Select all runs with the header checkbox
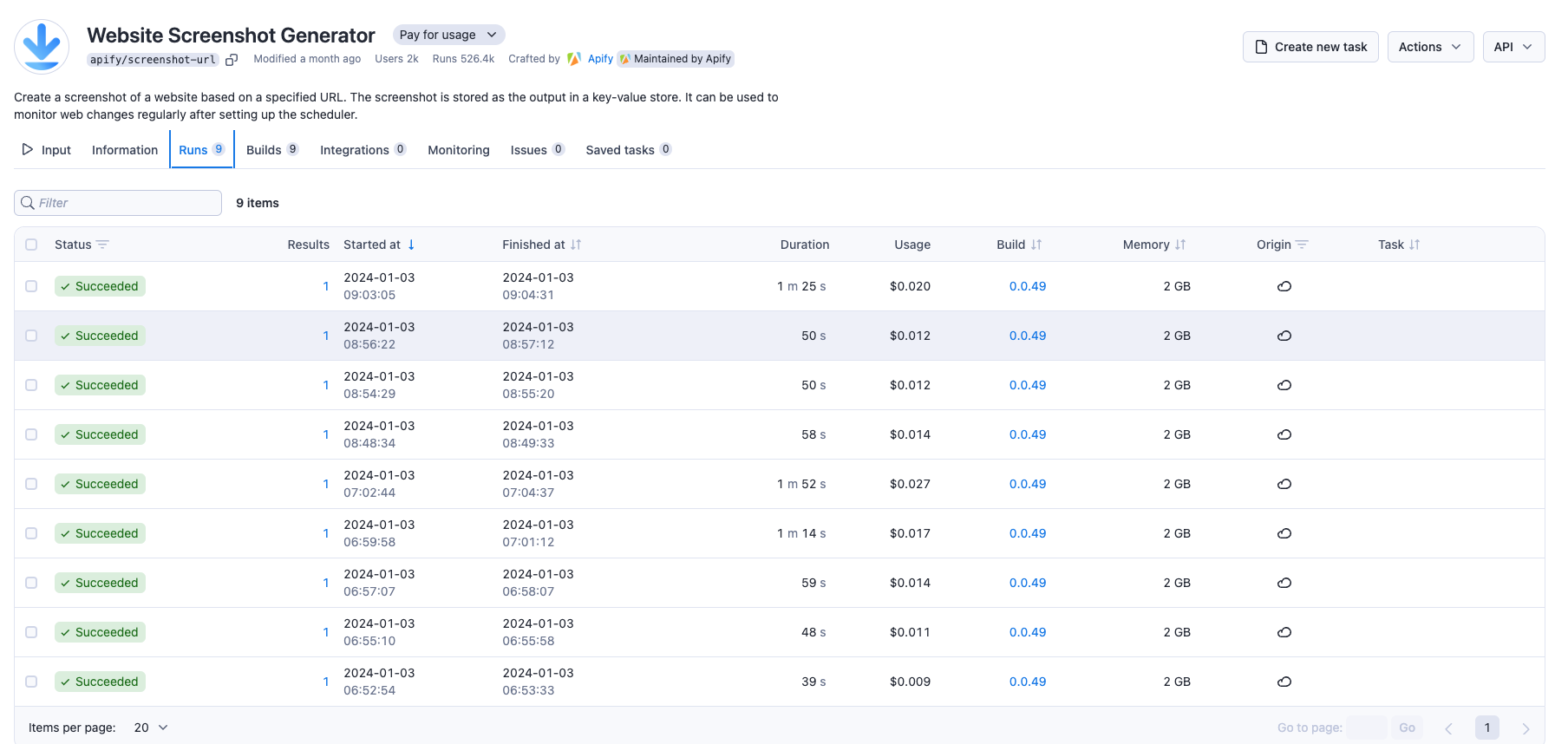The image size is (1568, 744). [31, 245]
